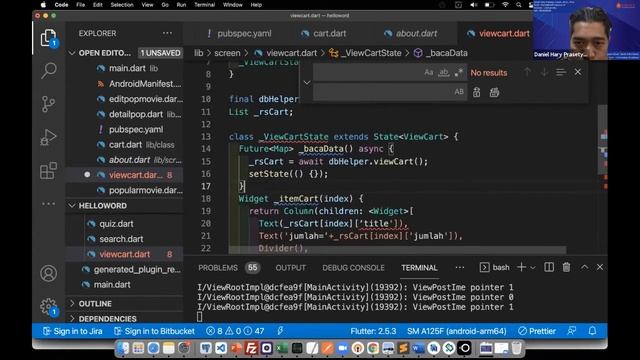The height and width of the screenshot is (360, 640).
Task: Maximize the panel size chevron
Action: pos(584,267)
